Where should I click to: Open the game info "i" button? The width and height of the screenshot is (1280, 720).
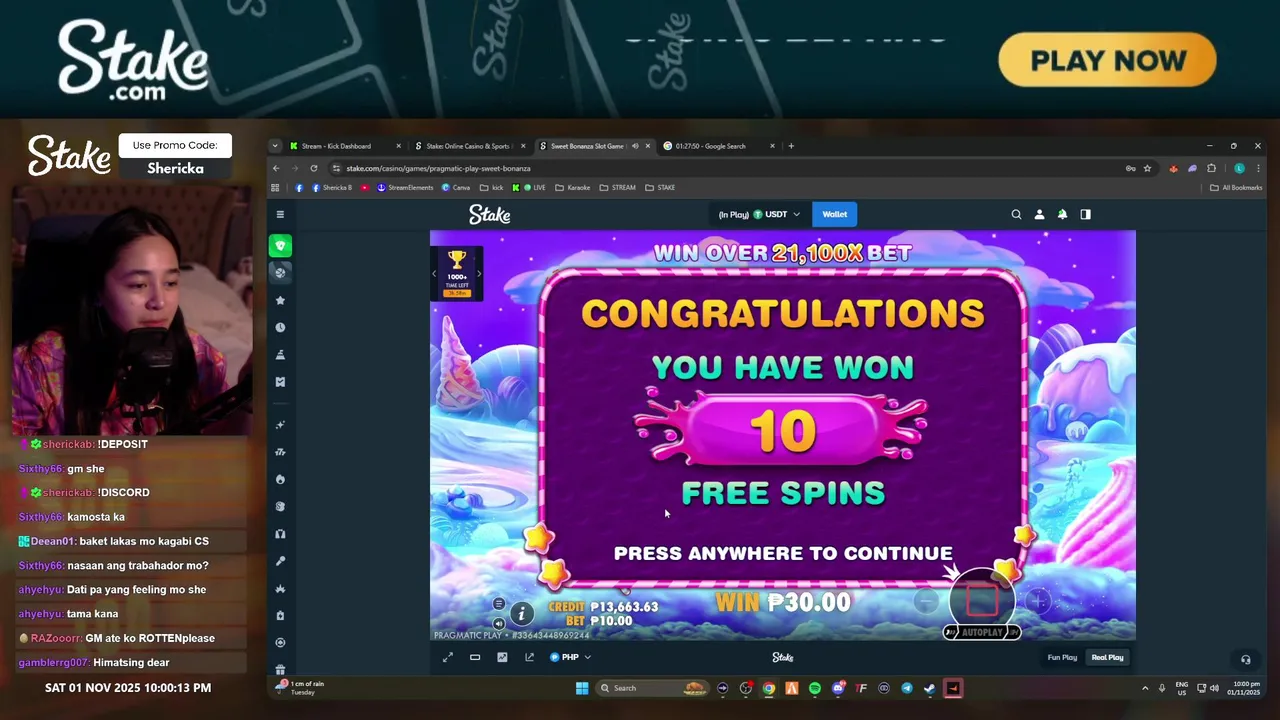pyautogui.click(x=521, y=614)
